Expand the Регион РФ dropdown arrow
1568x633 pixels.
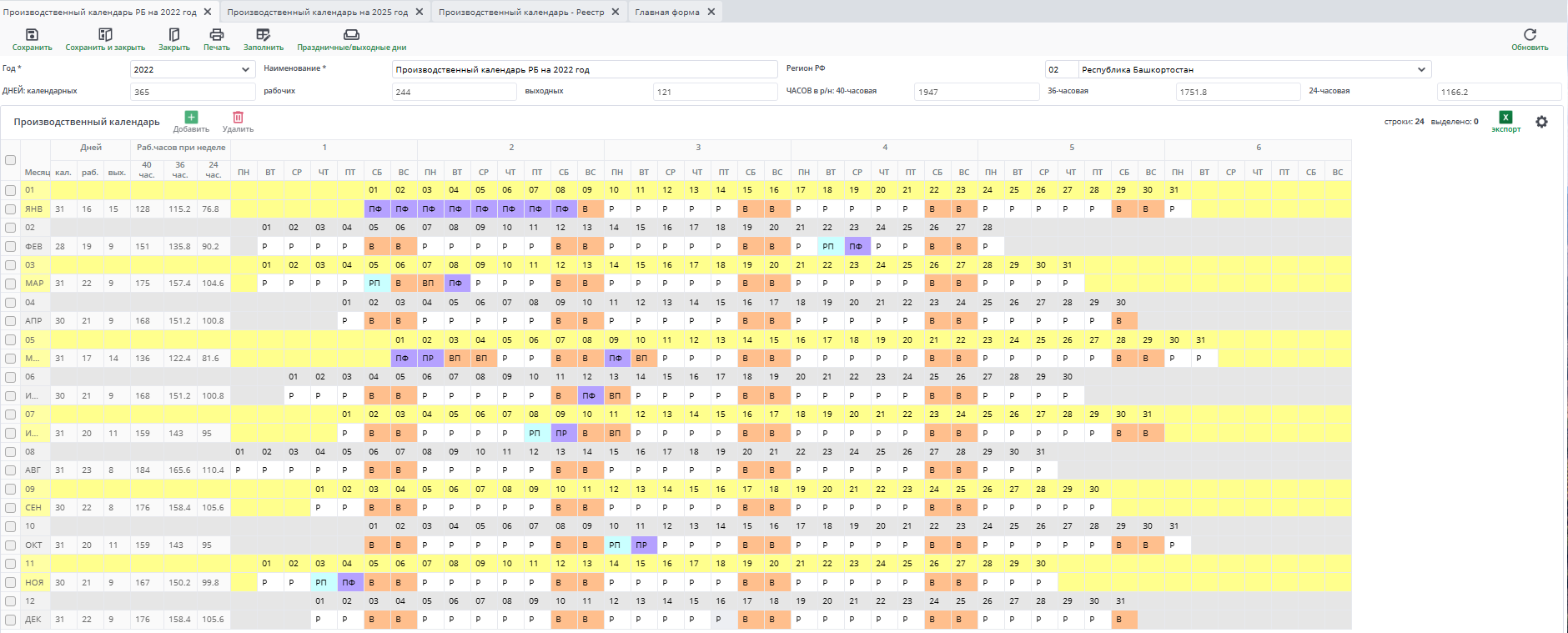coord(1421,70)
